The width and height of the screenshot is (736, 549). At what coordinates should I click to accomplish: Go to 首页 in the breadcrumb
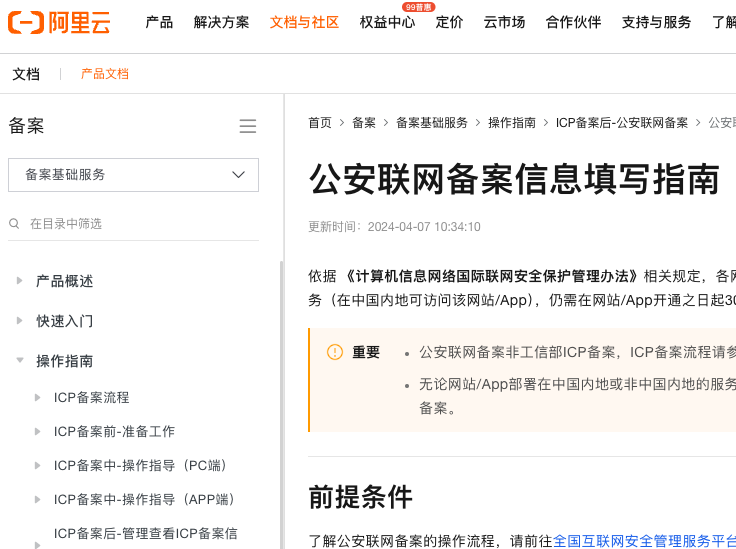click(320, 123)
